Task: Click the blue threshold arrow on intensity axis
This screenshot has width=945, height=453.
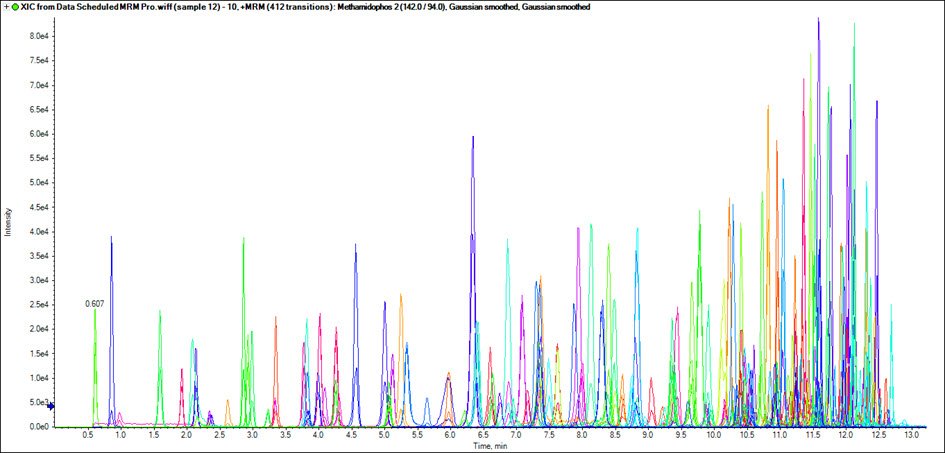Action: click(50, 406)
